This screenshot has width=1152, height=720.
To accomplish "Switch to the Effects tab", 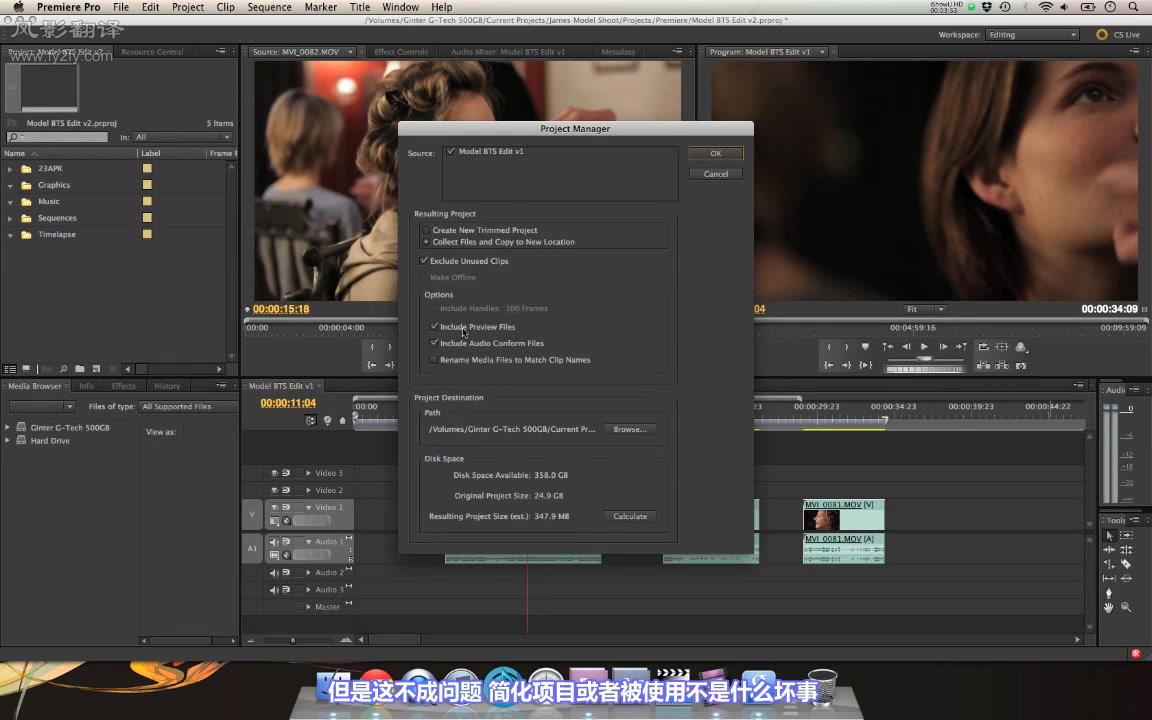I will pyautogui.click(x=123, y=386).
